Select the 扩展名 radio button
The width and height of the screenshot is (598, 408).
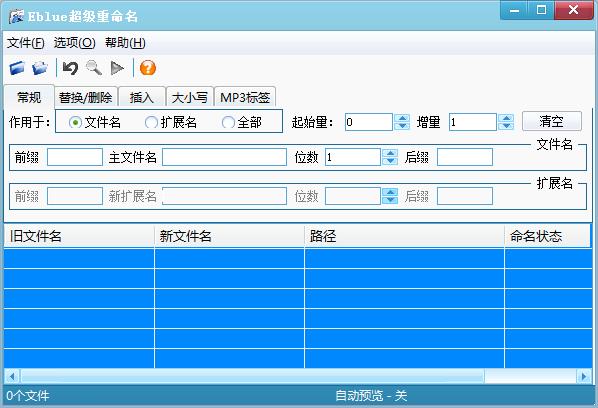[x=151, y=122]
